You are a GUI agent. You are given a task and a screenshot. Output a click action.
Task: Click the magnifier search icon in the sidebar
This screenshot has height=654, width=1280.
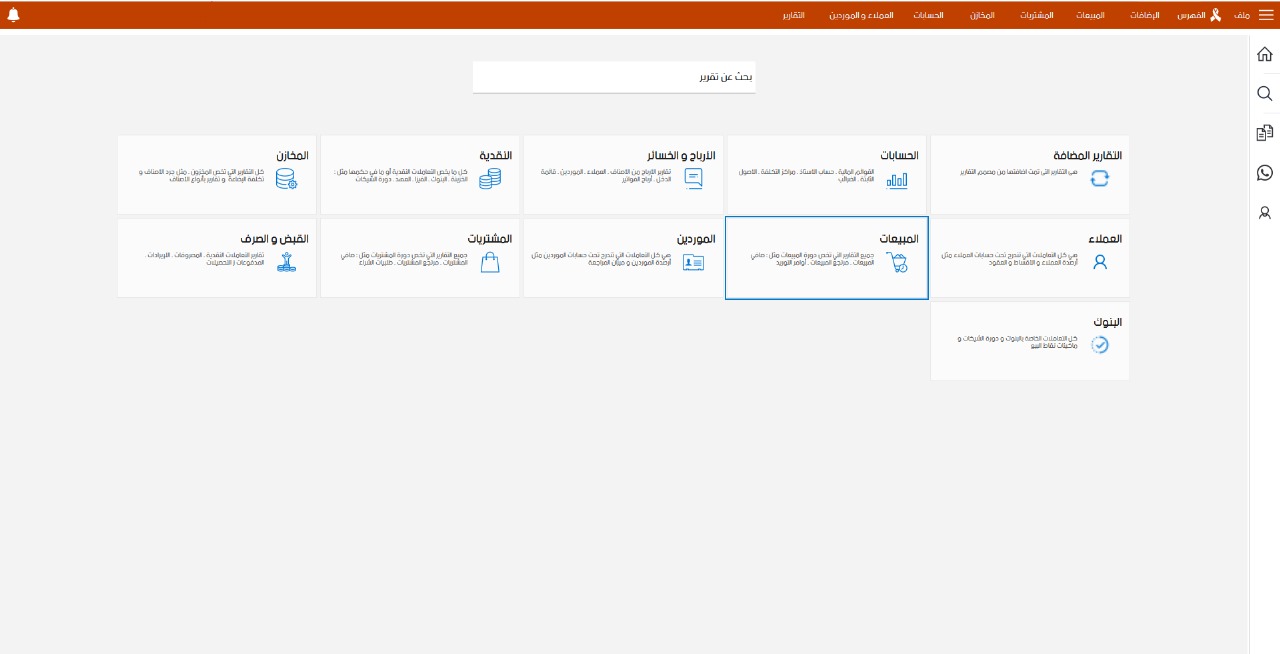[x=1264, y=93]
